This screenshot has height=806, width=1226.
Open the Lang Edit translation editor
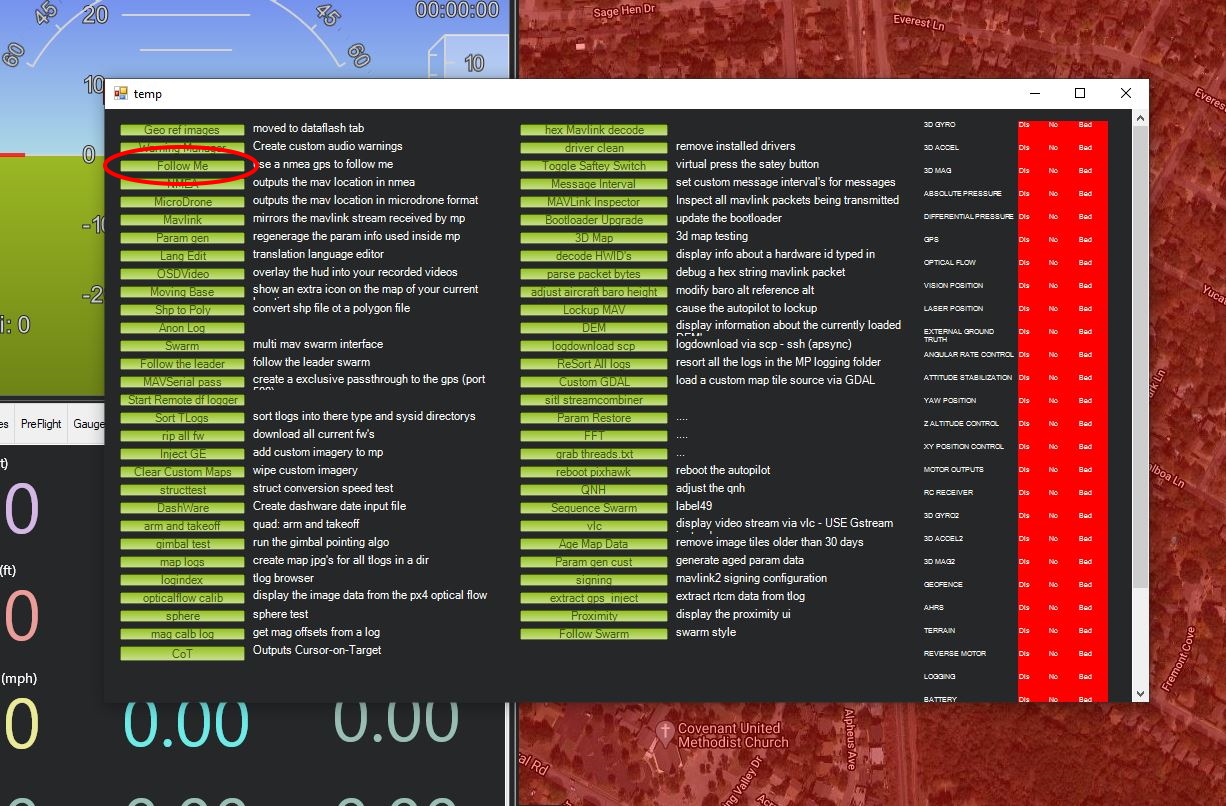(x=182, y=256)
